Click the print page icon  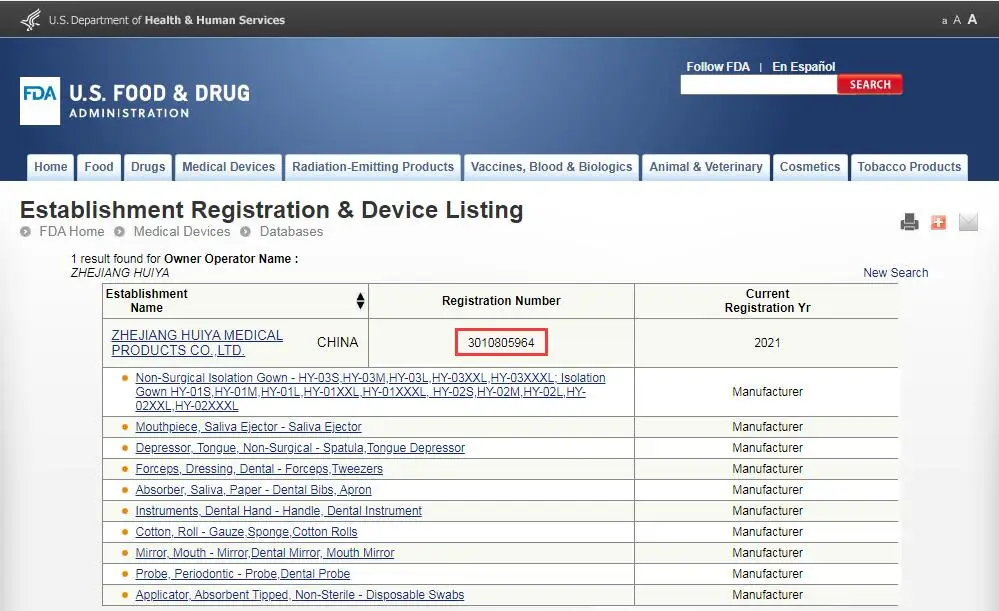point(909,222)
